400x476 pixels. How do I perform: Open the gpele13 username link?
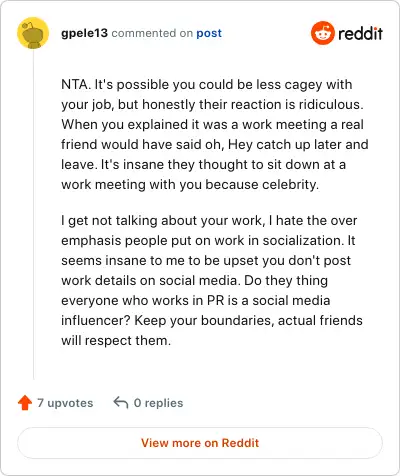(84, 33)
